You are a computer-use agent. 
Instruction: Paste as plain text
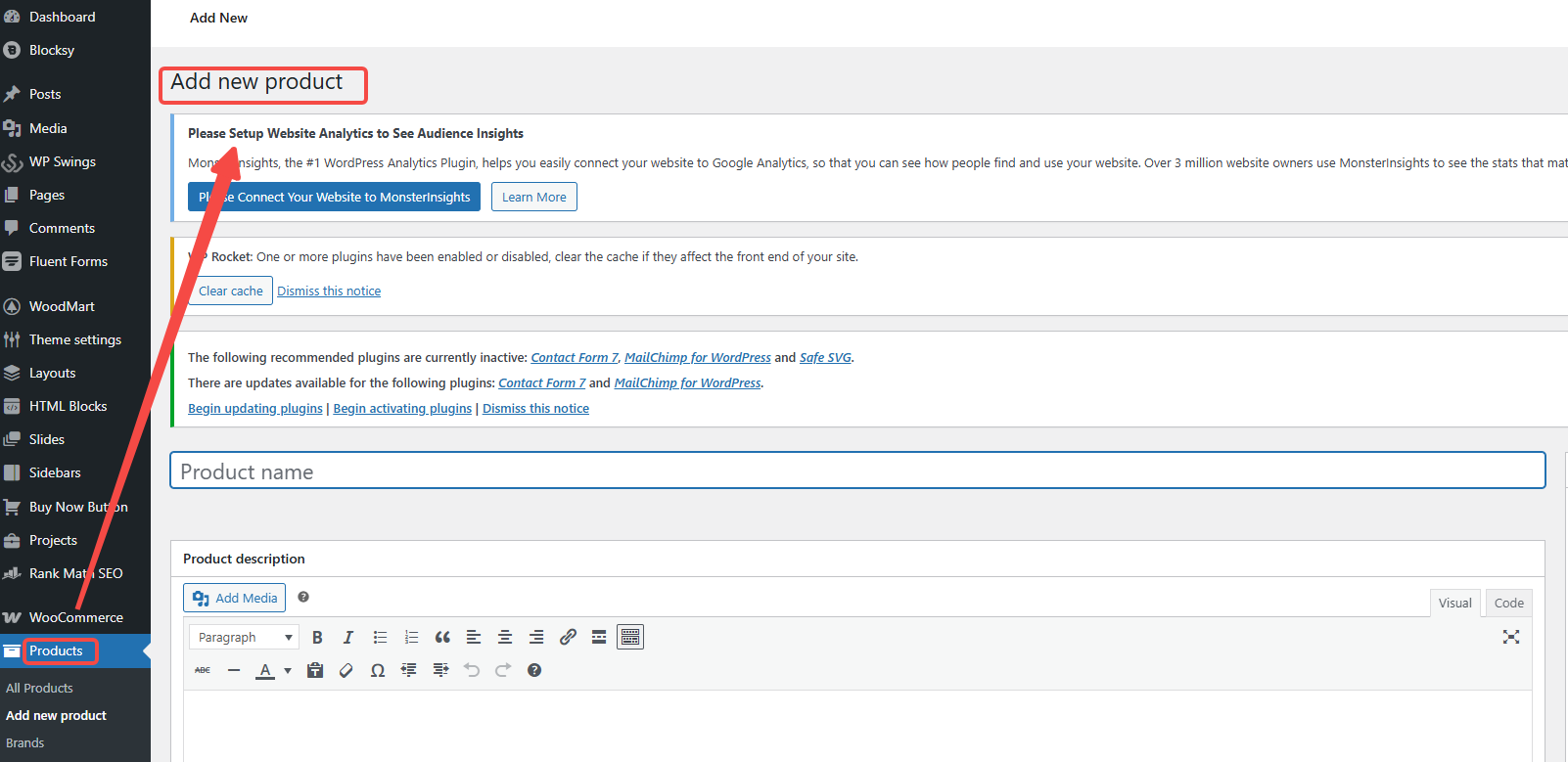point(315,670)
